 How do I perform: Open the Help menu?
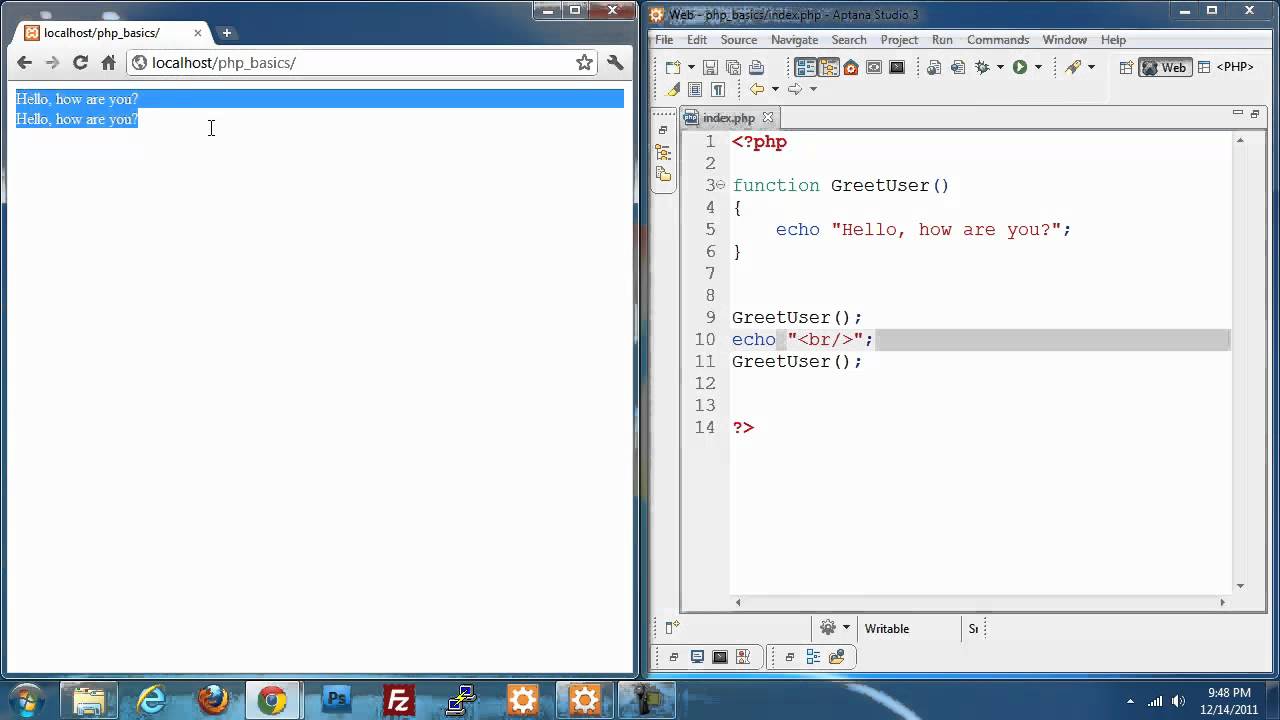click(x=1113, y=40)
